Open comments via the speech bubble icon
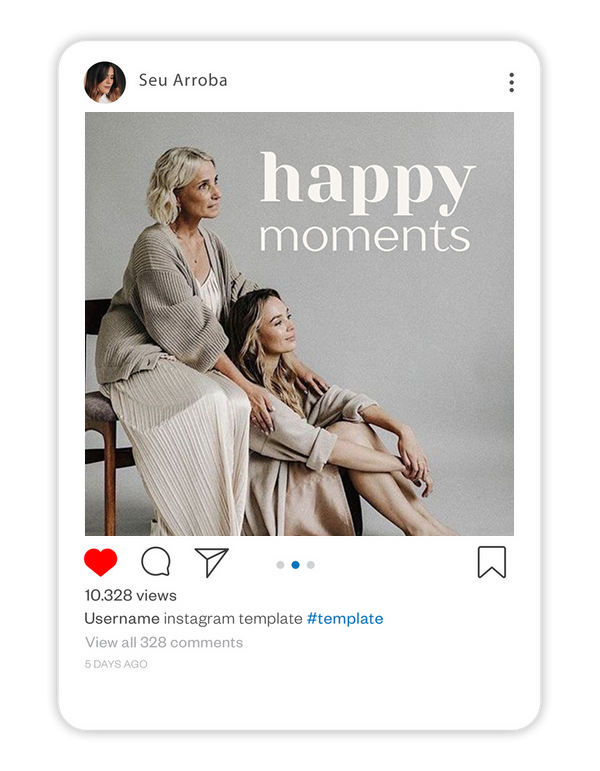600x771 pixels. tap(155, 562)
